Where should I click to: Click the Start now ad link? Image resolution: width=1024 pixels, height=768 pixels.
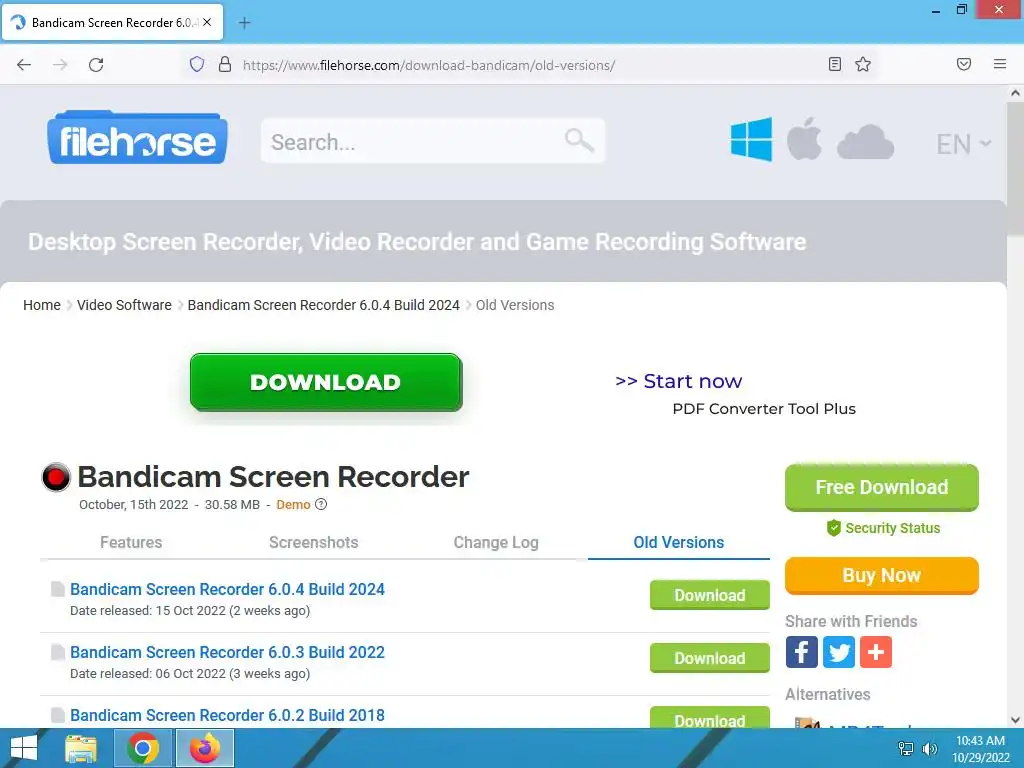coord(679,381)
